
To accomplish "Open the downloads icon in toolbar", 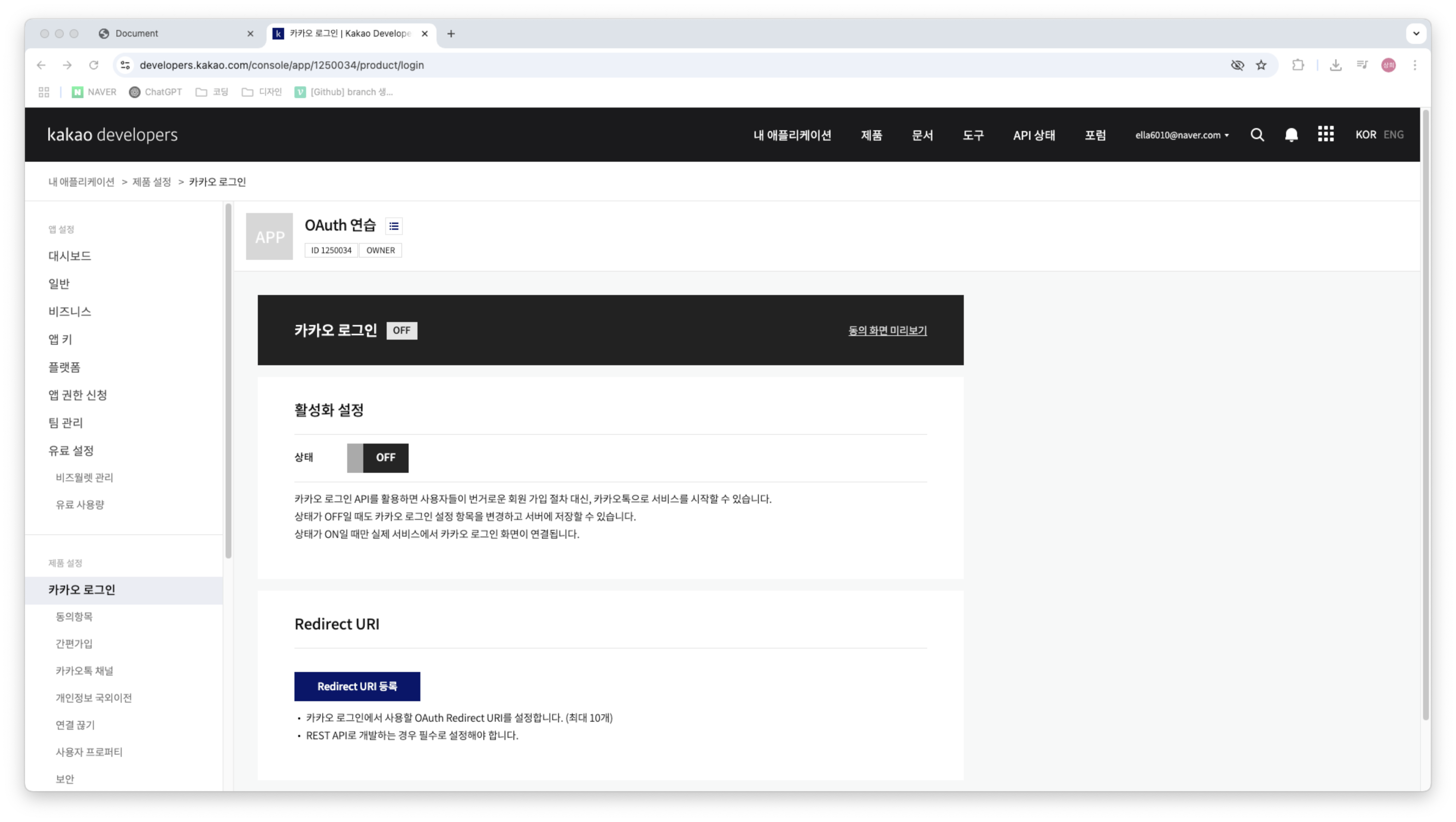I will click(1336, 65).
